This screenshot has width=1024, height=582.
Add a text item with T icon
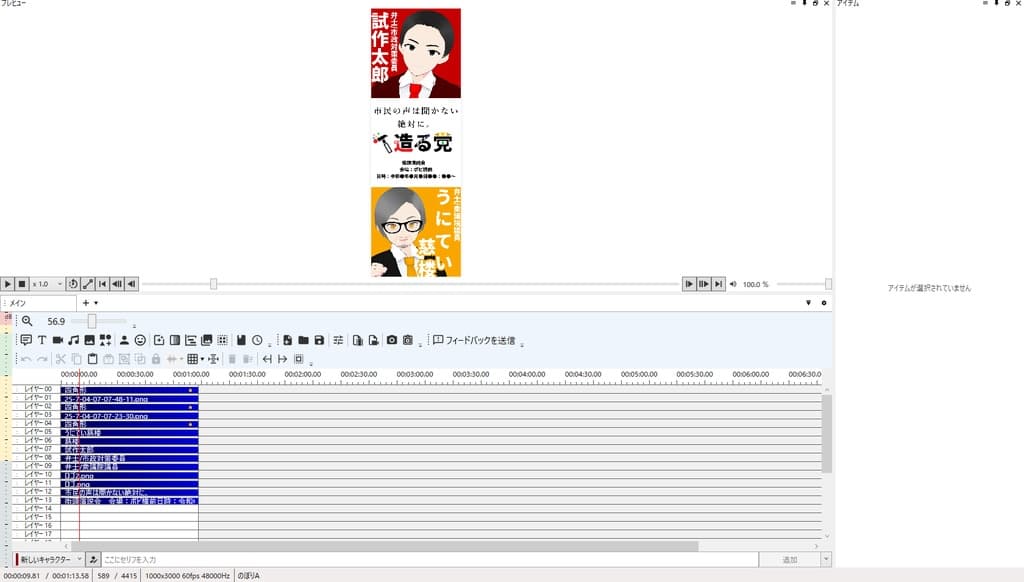click(42, 340)
